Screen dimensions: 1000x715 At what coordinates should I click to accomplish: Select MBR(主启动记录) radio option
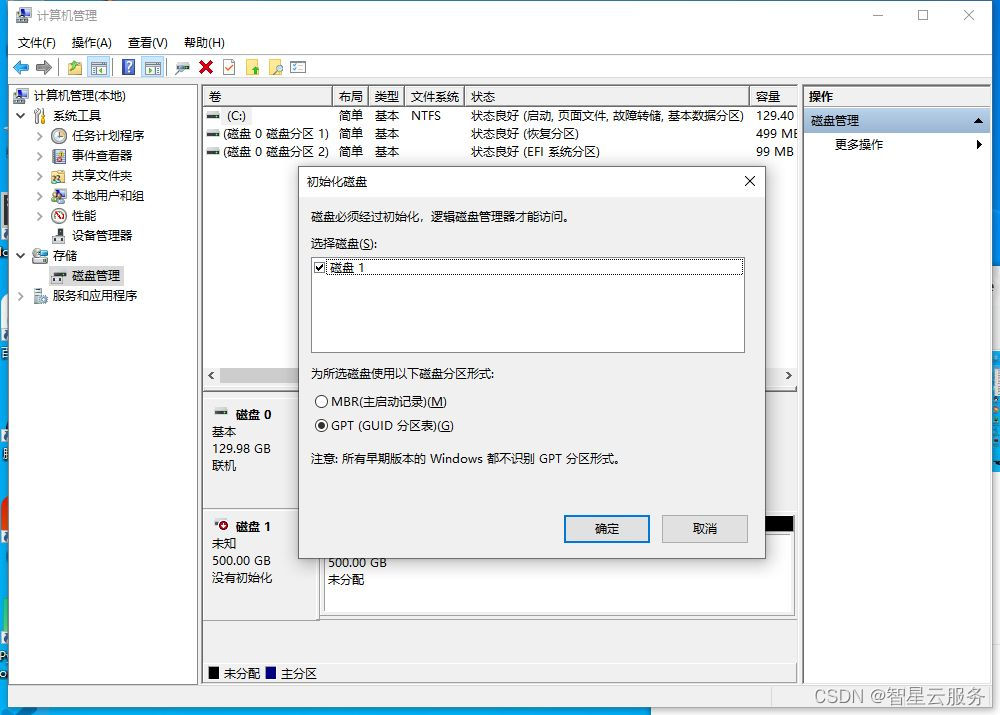click(321, 401)
